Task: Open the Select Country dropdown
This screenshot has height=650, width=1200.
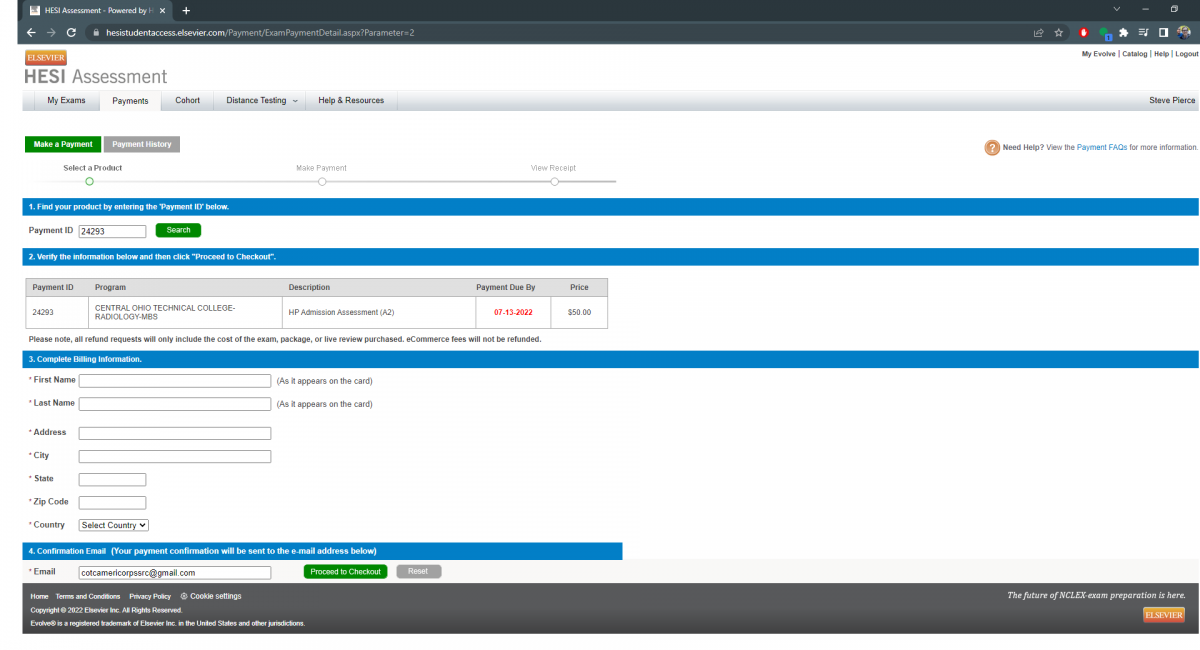Action: coord(114,525)
